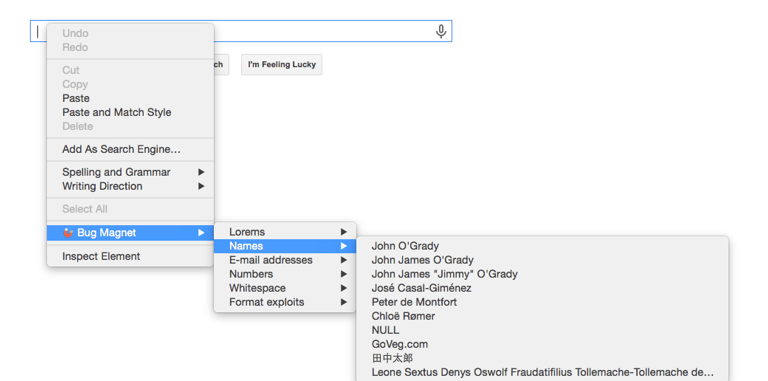This screenshot has height=381, width=768.
Task: Open the Numbers submenu
Action: click(x=285, y=274)
